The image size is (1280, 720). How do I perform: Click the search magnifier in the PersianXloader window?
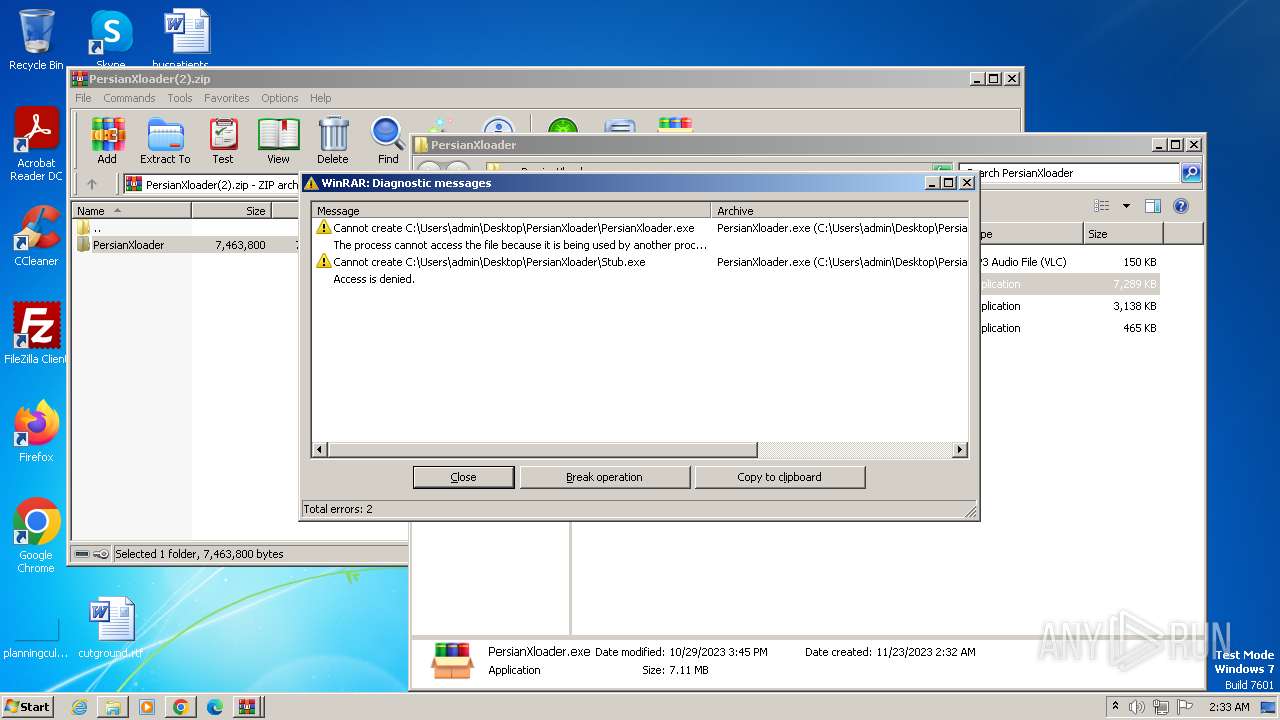click(1191, 173)
